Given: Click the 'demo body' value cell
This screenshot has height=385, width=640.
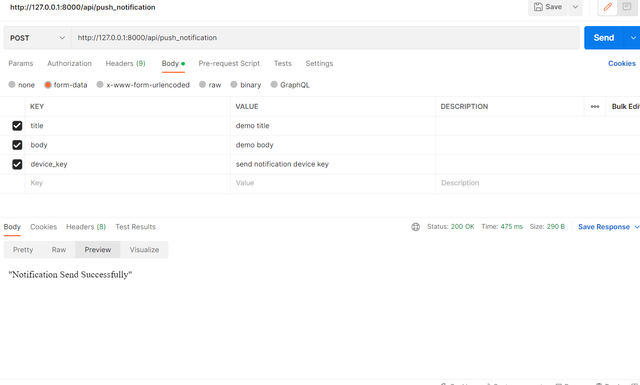Looking at the screenshot, I should tap(333, 145).
